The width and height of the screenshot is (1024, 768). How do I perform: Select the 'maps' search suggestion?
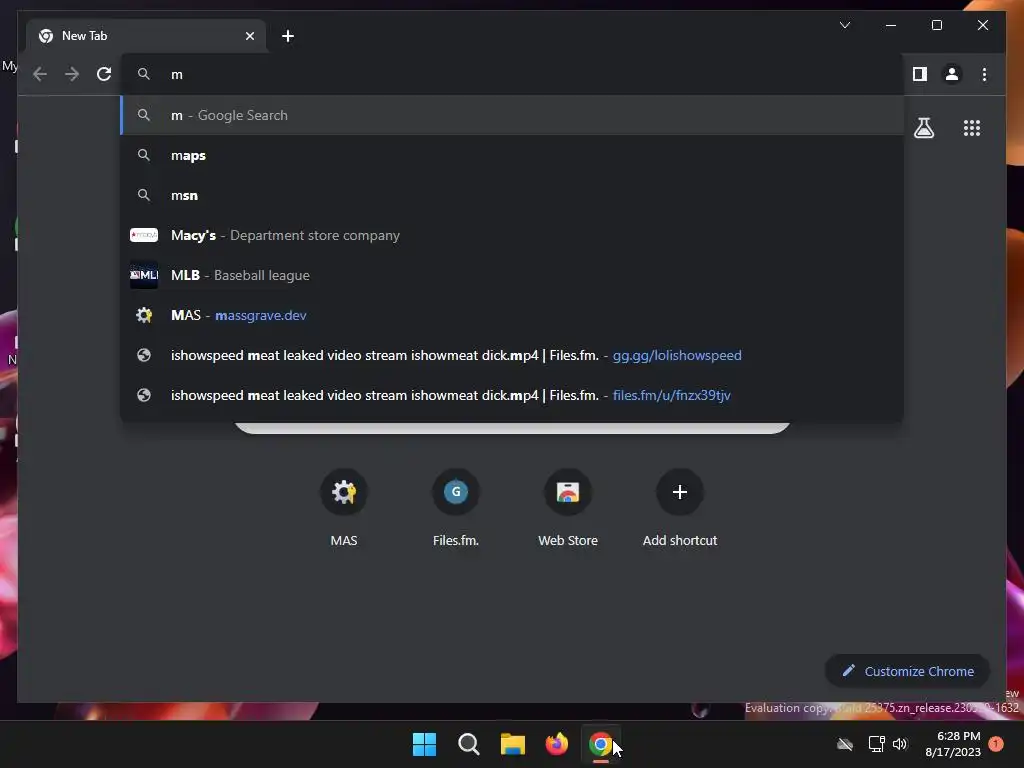coord(512,155)
